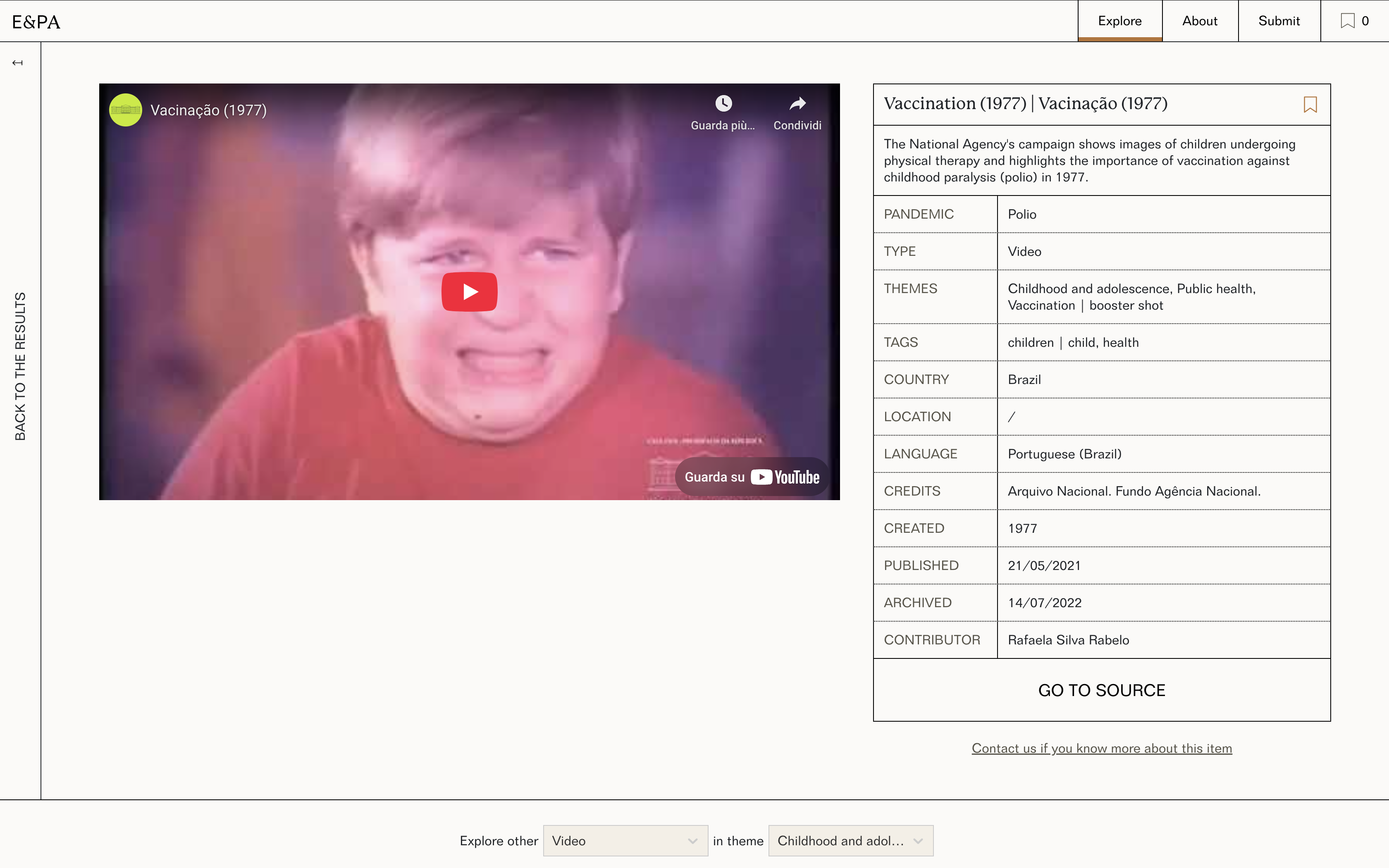Click the archived date 14/07/2022
Image resolution: width=1389 pixels, height=868 pixels.
[x=1045, y=603]
